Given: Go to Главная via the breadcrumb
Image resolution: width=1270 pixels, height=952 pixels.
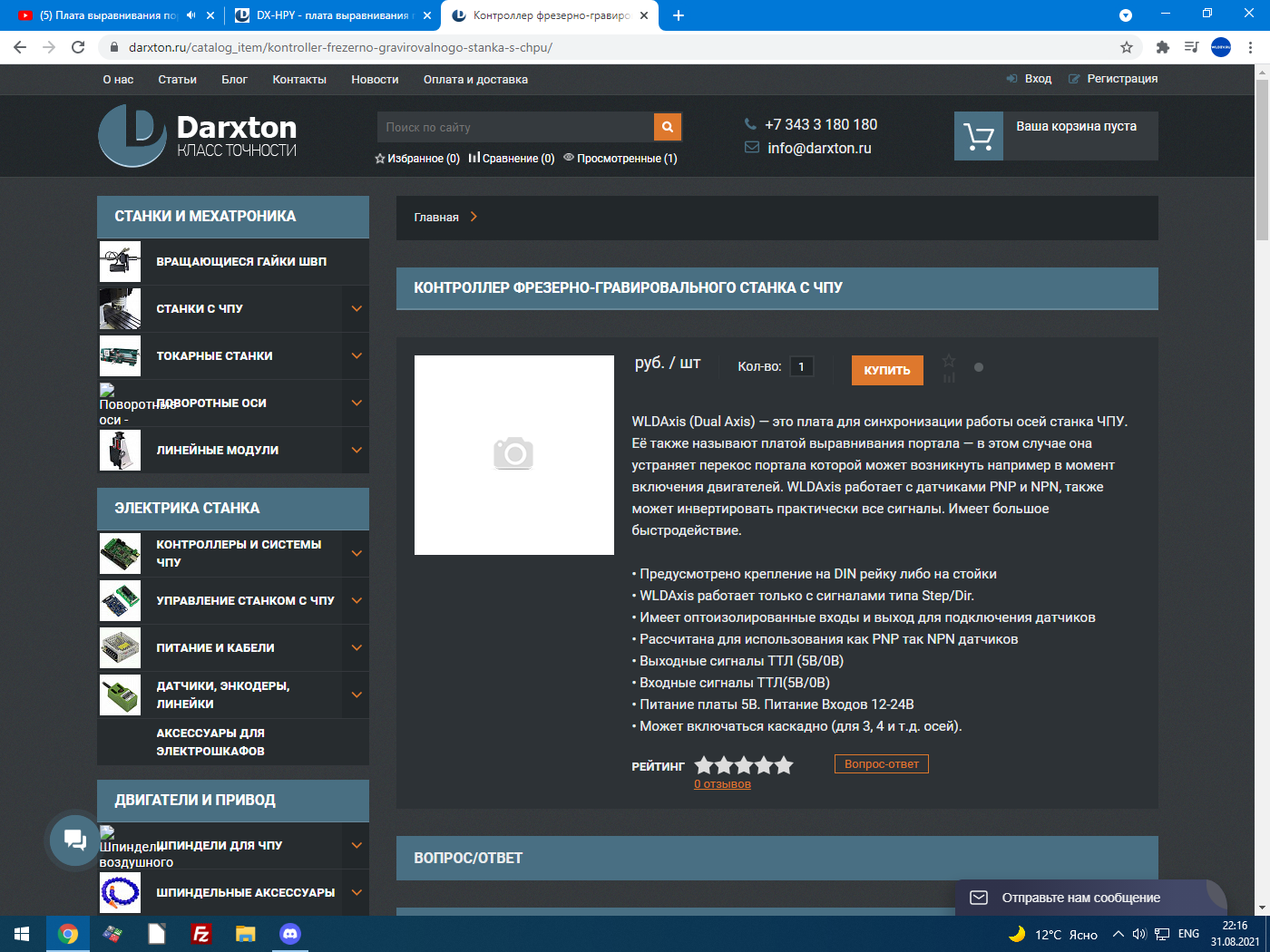Looking at the screenshot, I should tap(436, 218).
